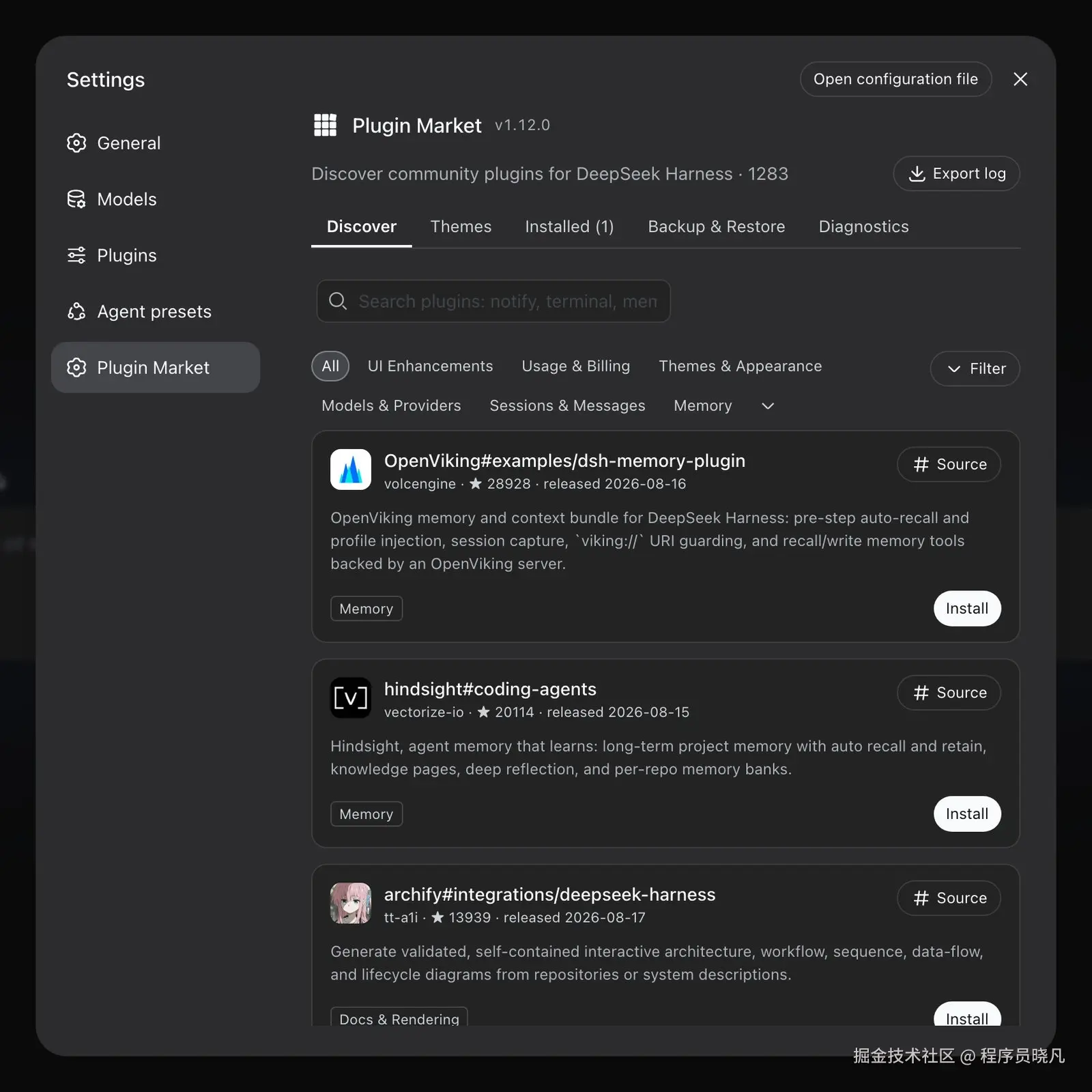
Task: Install the hindsight coding-agents plugin
Action: coord(967,814)
